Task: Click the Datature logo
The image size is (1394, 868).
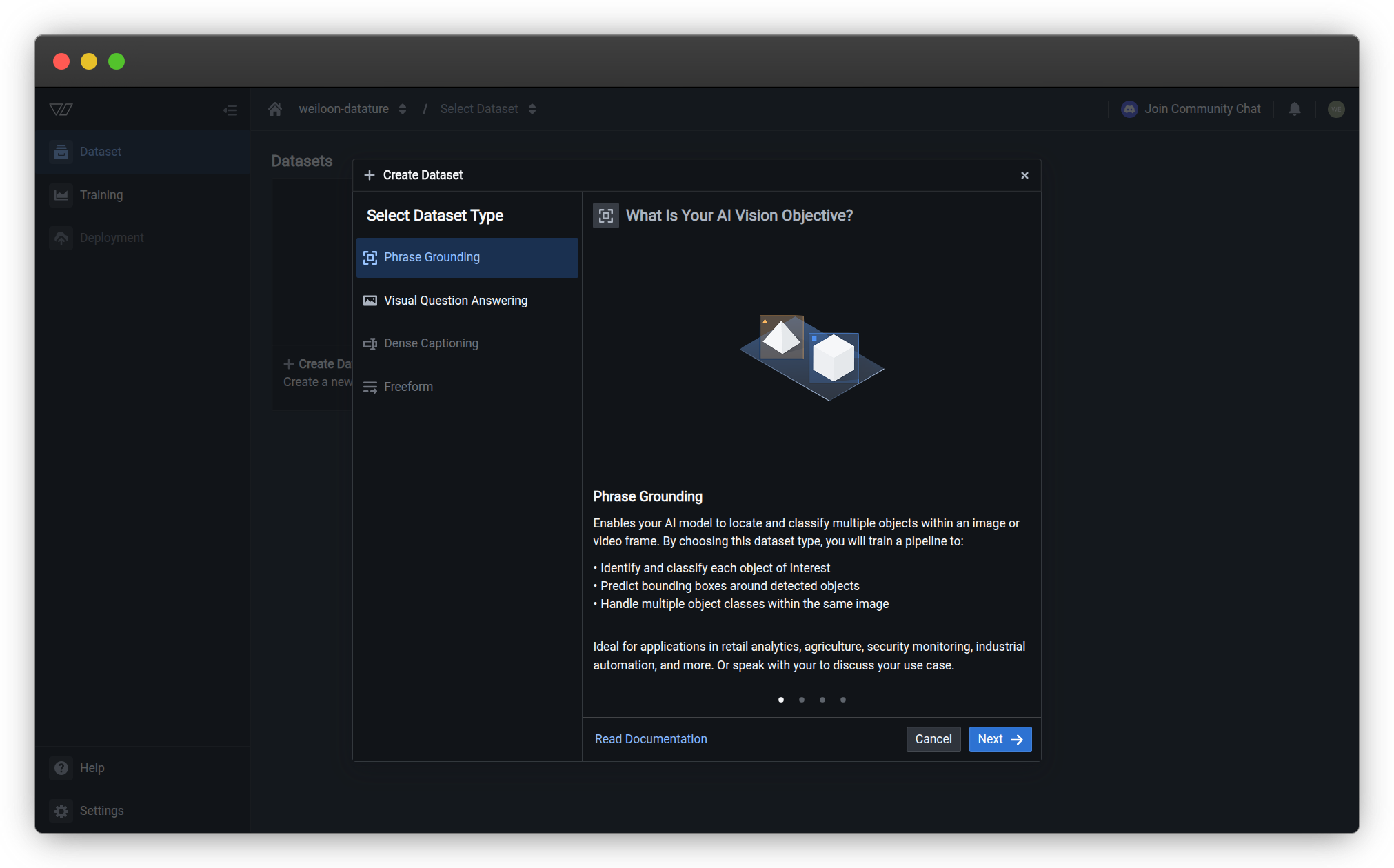Action: (x=61, y=108)
